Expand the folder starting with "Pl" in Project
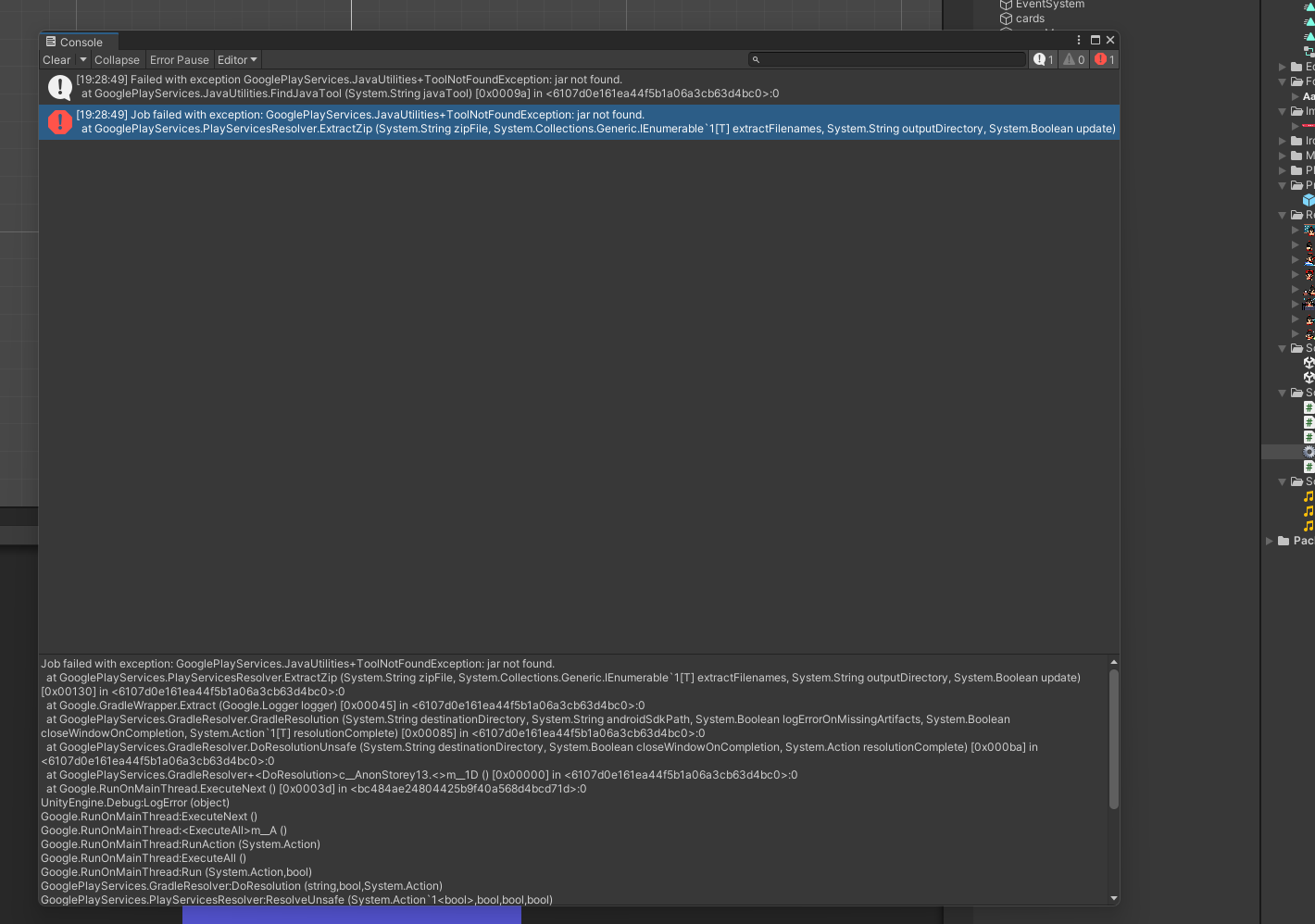The image size is (1315, 924). click(1283, 170)
